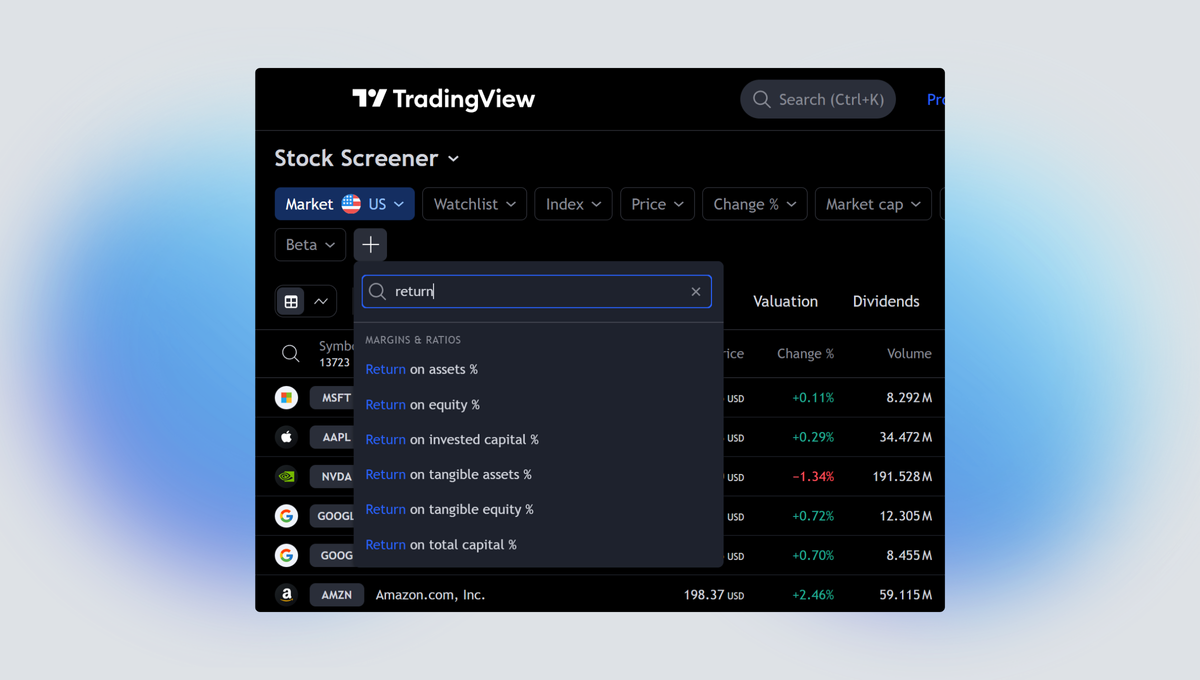Switch to chart view icon
1200x680 pixels.
tap(321, 301)
